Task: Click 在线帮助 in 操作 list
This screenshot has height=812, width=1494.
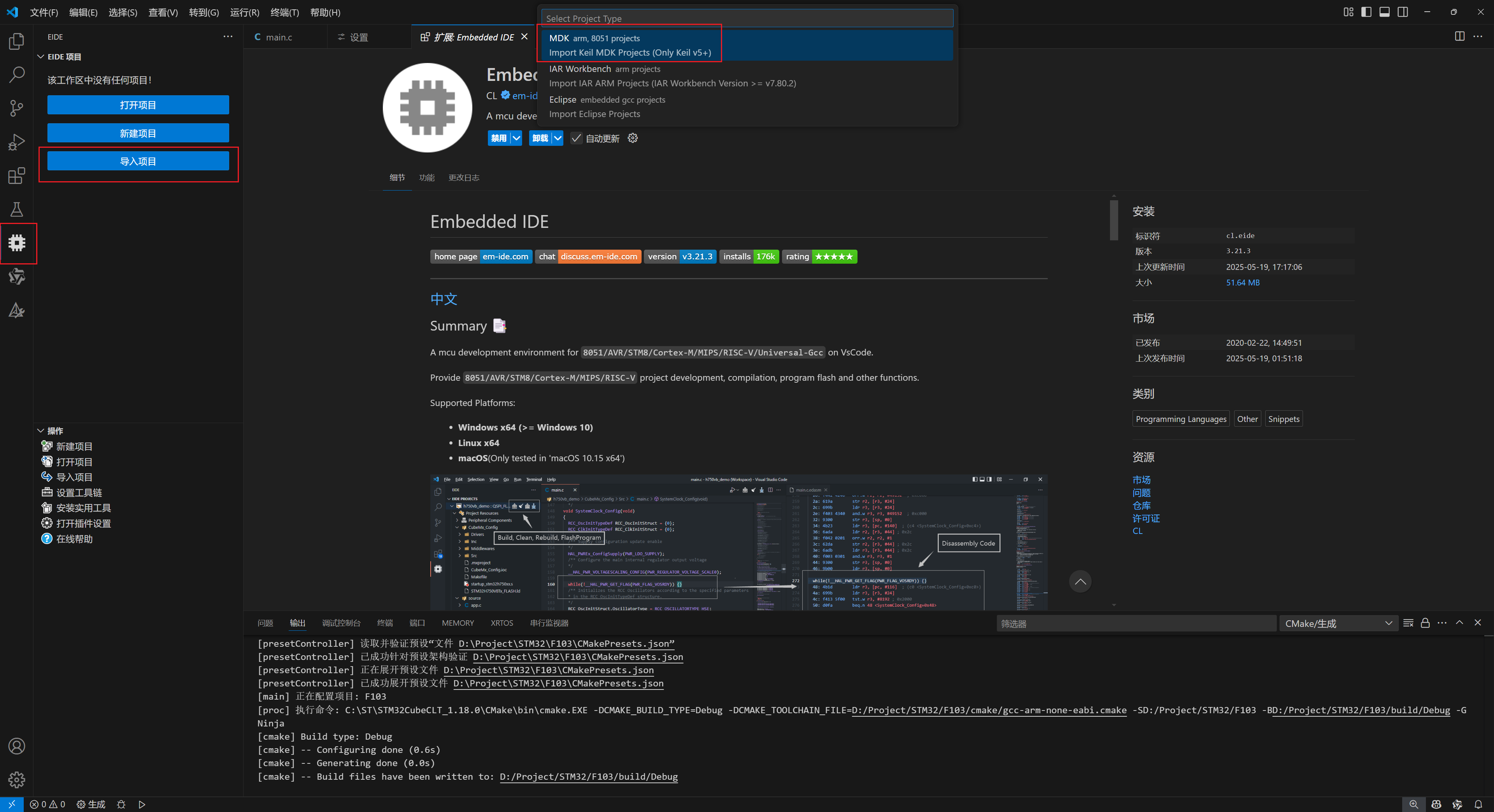Action: tap(74, 539)
